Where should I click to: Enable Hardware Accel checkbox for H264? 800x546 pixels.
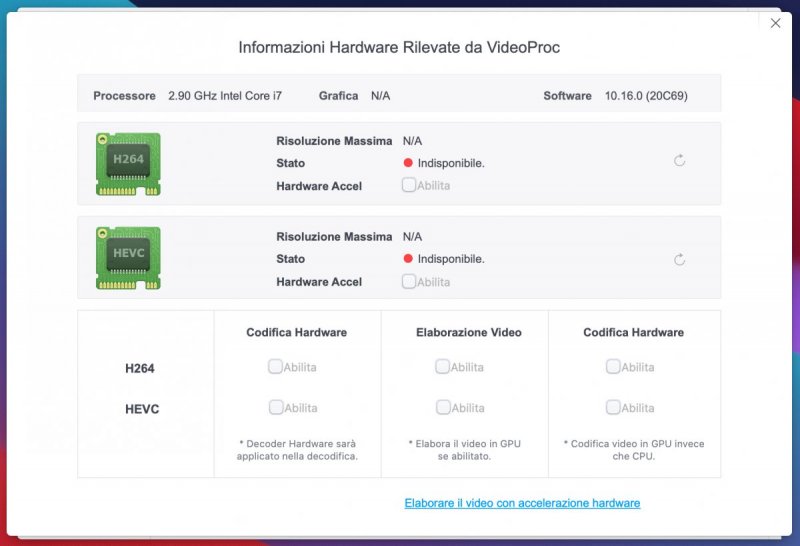tap(409, 185)
